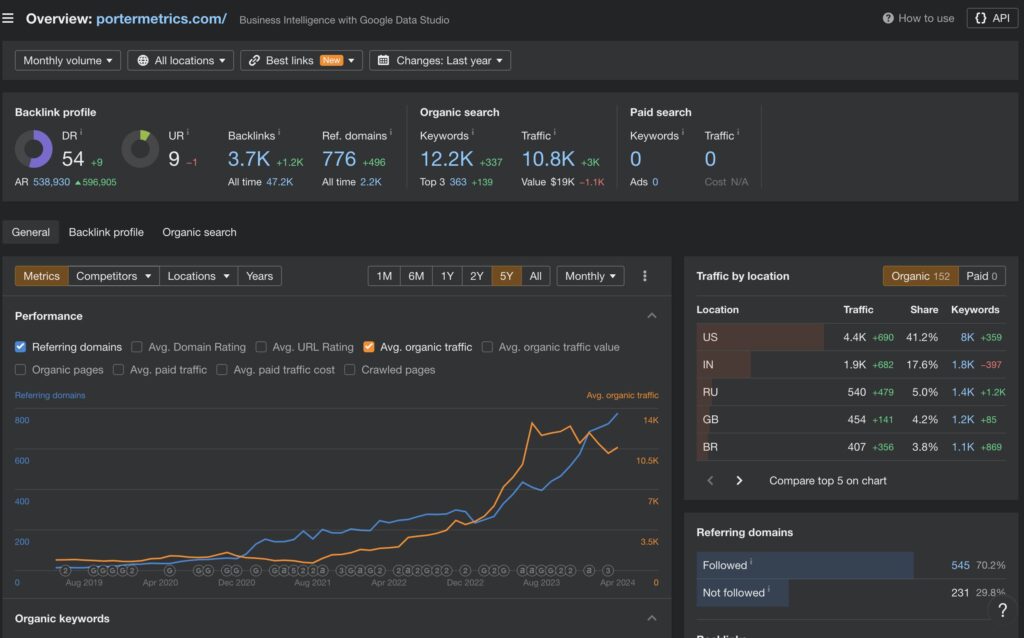Open the 3.7K backlinks value
Screen dimensions: 1024x638
tap(249, 159)
